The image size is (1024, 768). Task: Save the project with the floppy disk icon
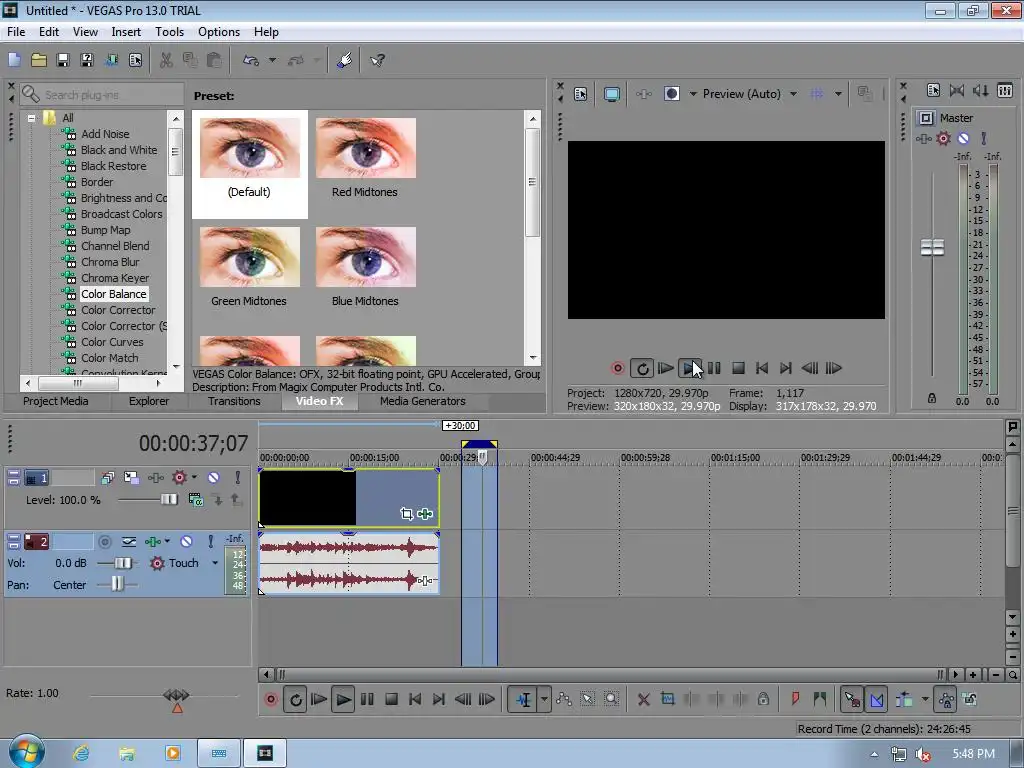pyautogui.click(x=63, y=60)
